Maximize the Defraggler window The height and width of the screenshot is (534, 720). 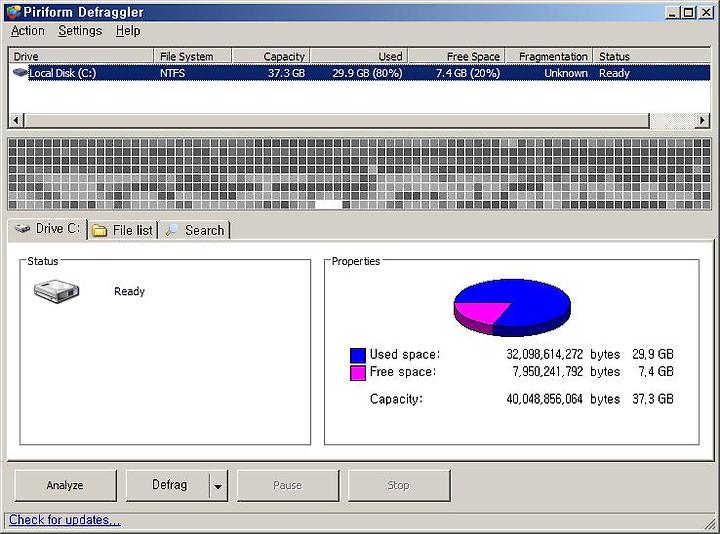click(x=689, y=12)
